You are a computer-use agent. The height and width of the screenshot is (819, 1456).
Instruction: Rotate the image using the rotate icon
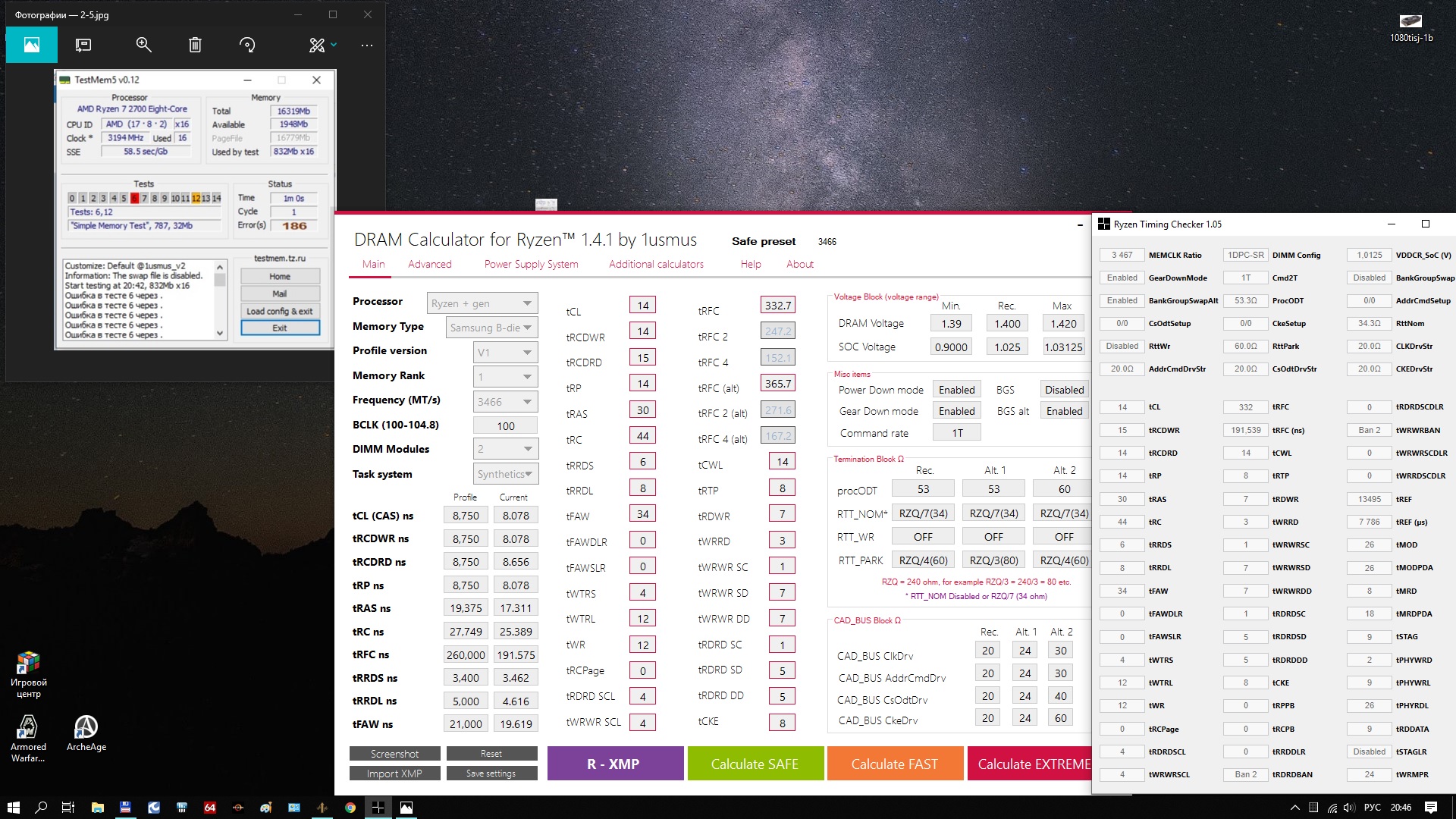point(247,45)
